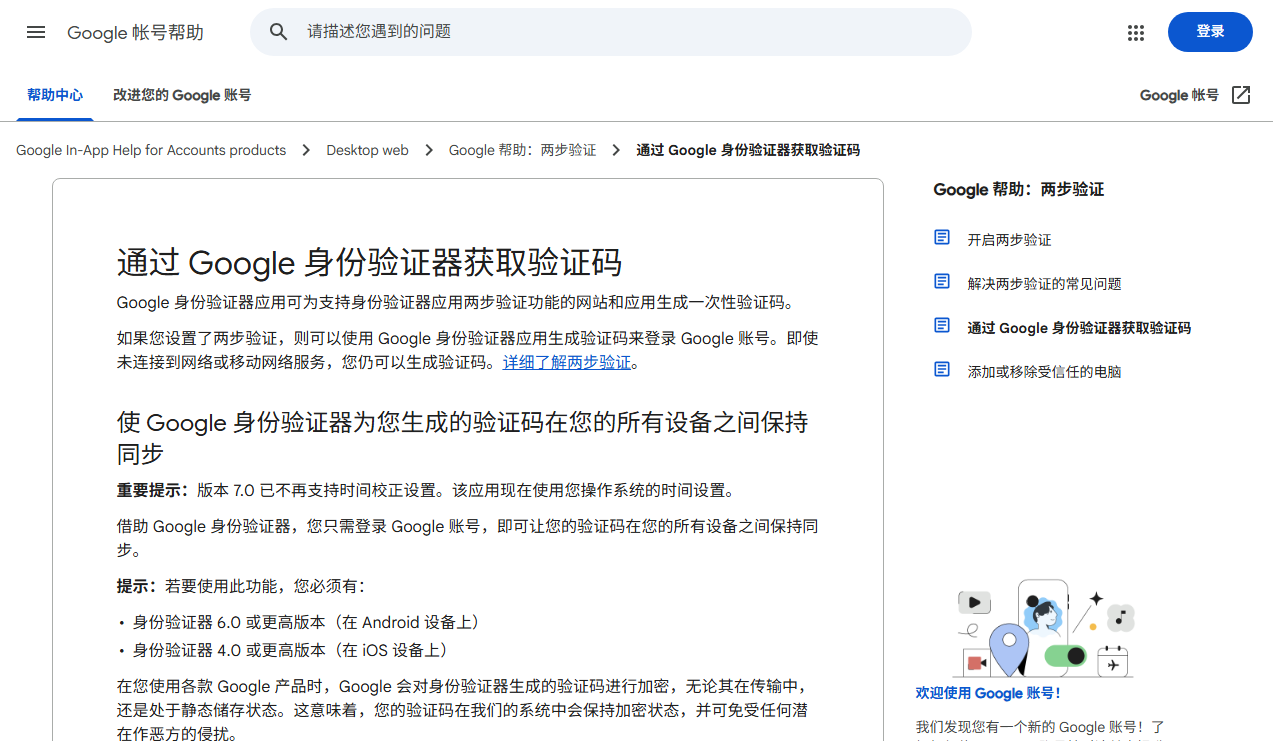Open the Desktop web breadcrumb
1273x741 pixels.
pyautogui.click(x=367, y=150)
